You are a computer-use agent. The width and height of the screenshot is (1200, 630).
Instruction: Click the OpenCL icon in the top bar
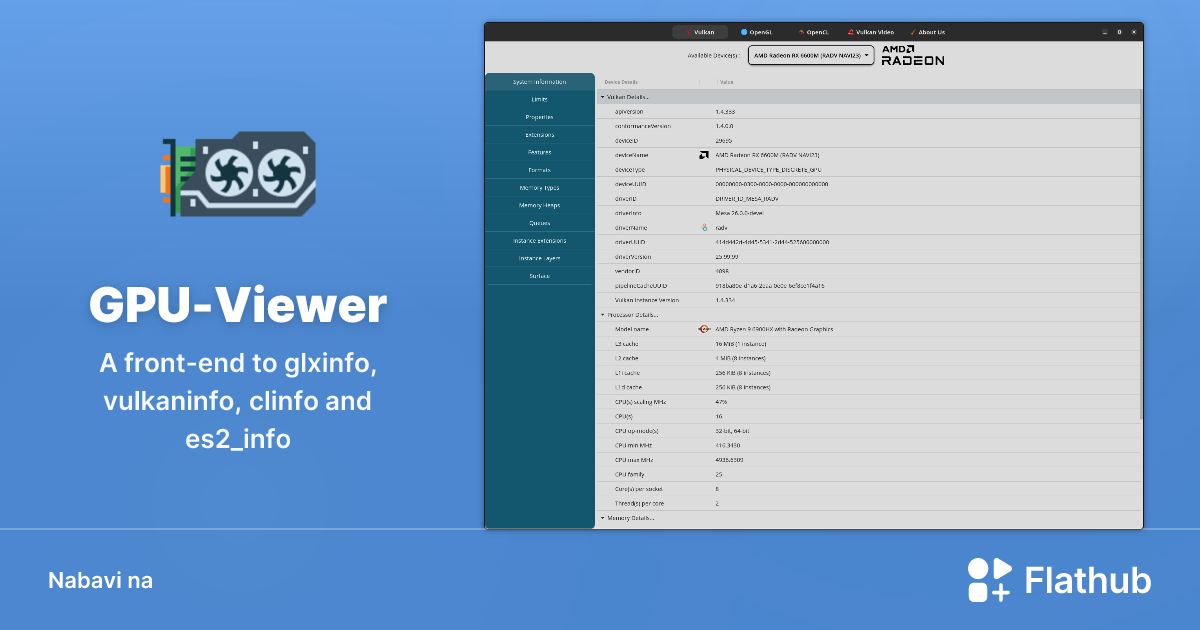pos(800,31)
